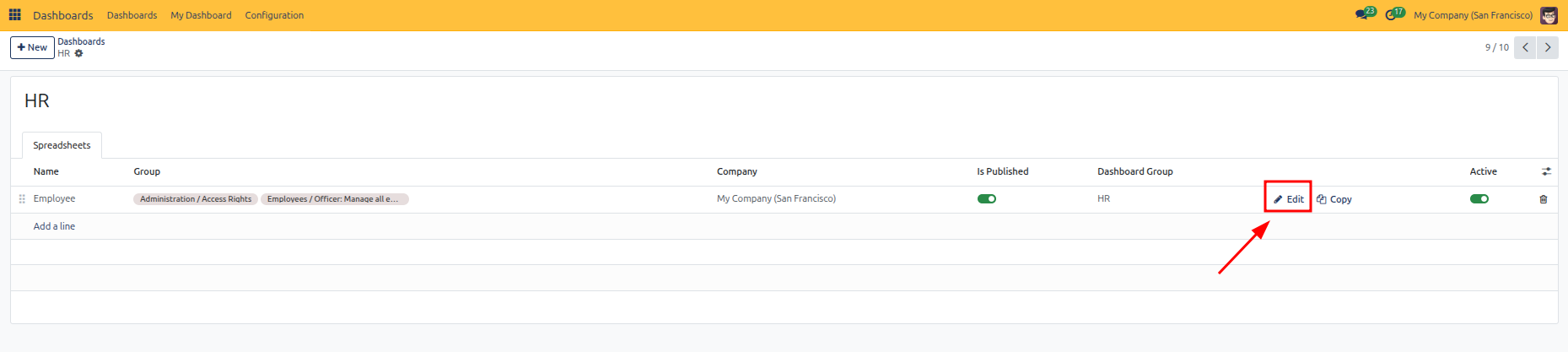This screenshot has height=352, width=1568.
Task: Click the 9 / 10 pager counter
Action: tap(1497, 47)
